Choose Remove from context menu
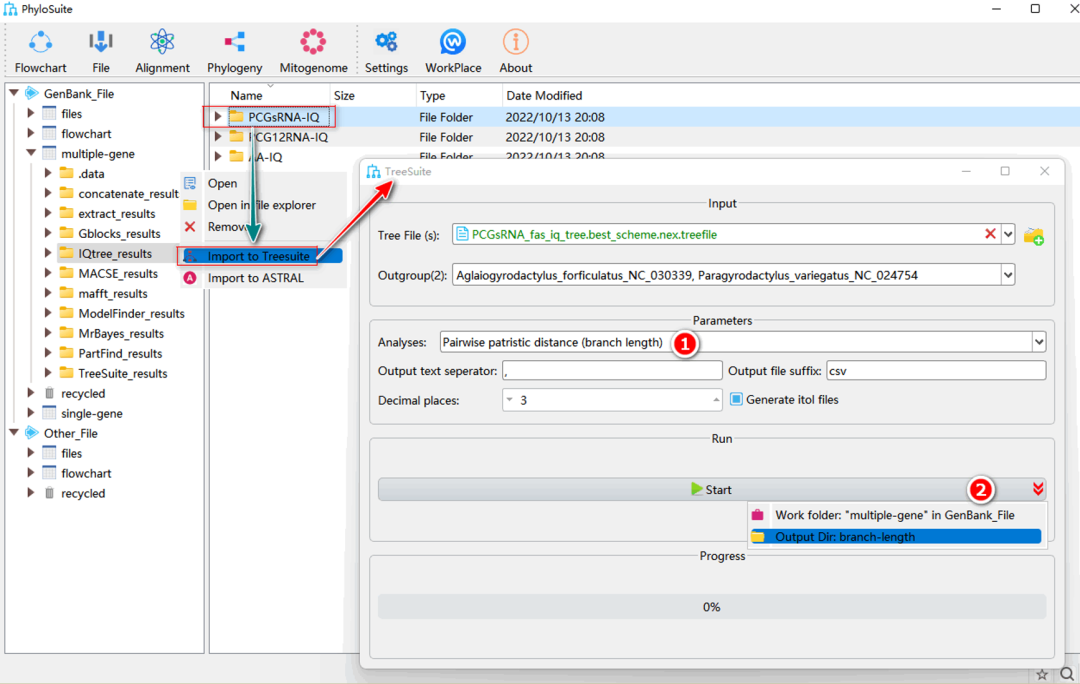The width and height of the screenshot is (1080, 684). click(x=226, y=227)
